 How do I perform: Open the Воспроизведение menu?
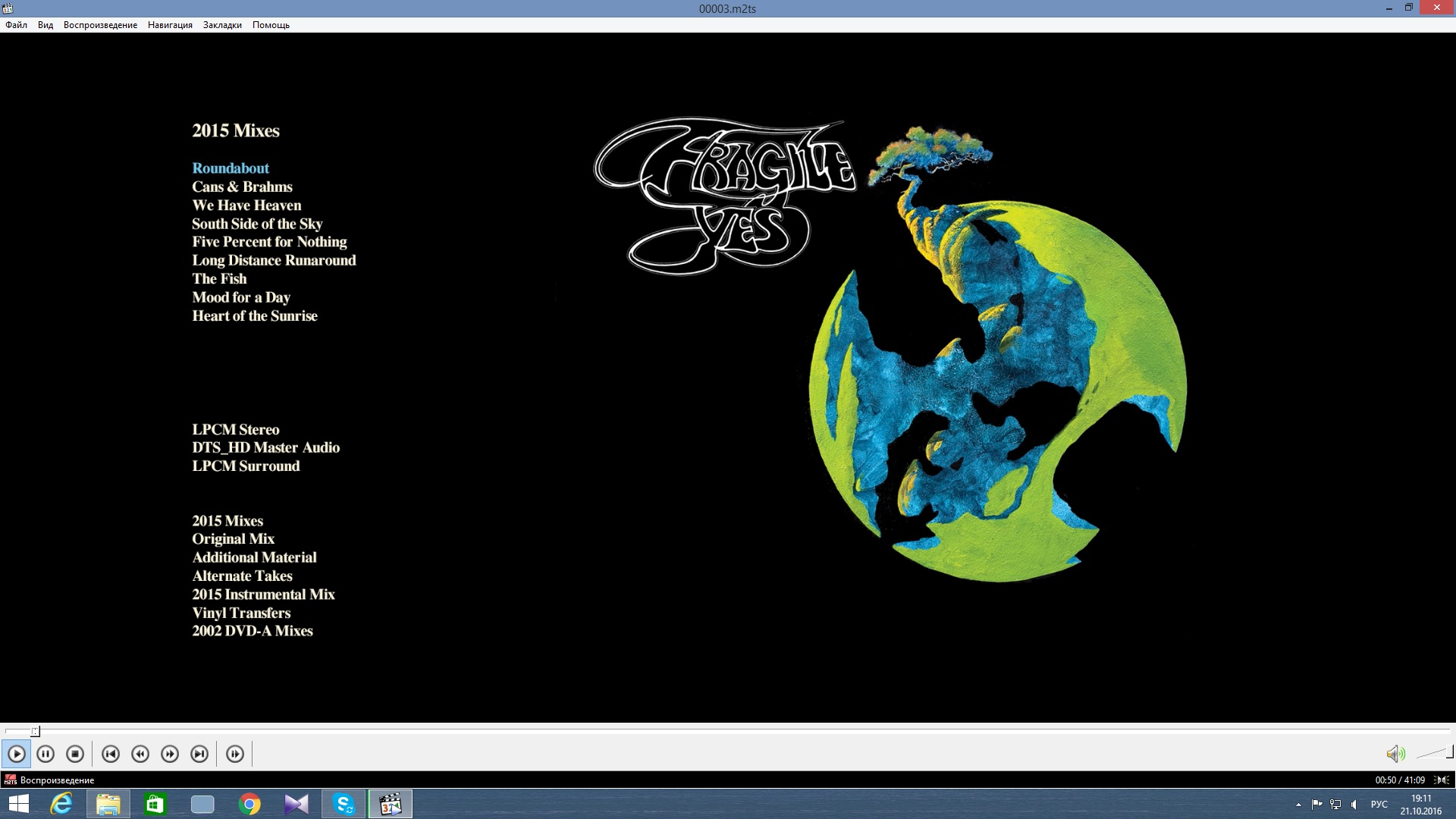pyautogui.click(x=100, y=25)
